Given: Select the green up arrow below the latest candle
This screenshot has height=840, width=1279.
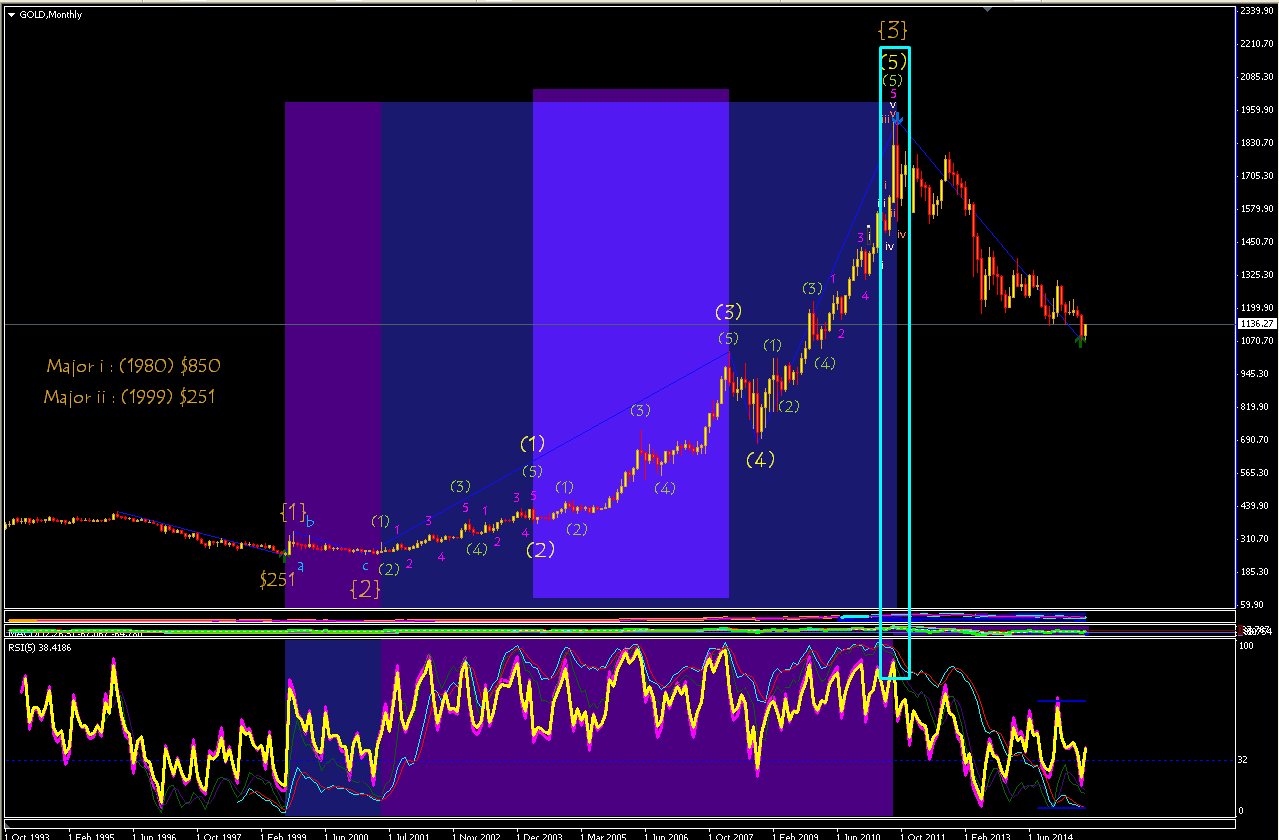Looking at the screenshot, I should tap(1079, 342).
